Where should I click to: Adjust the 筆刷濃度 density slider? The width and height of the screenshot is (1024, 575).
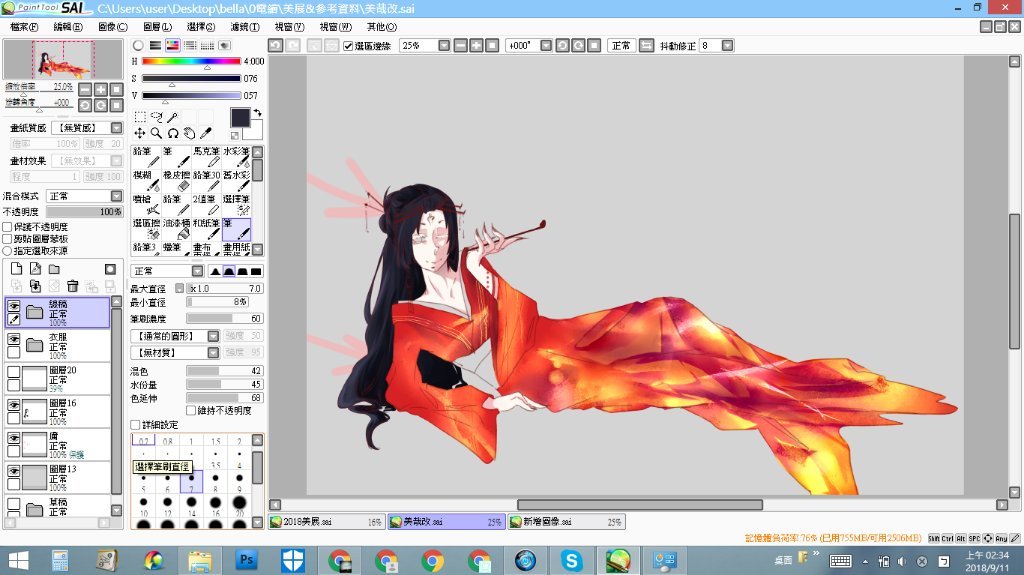(x=225, y=318)
